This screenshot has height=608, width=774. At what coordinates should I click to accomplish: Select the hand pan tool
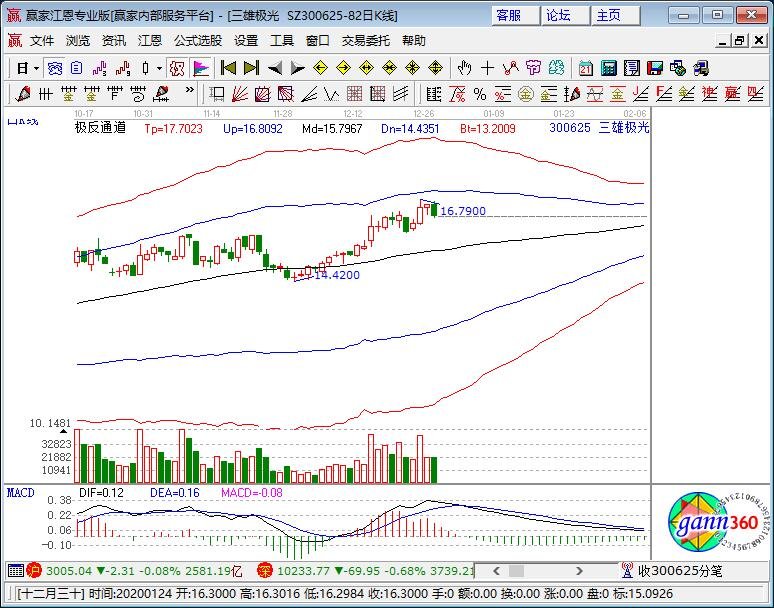[x=464, y=68]
